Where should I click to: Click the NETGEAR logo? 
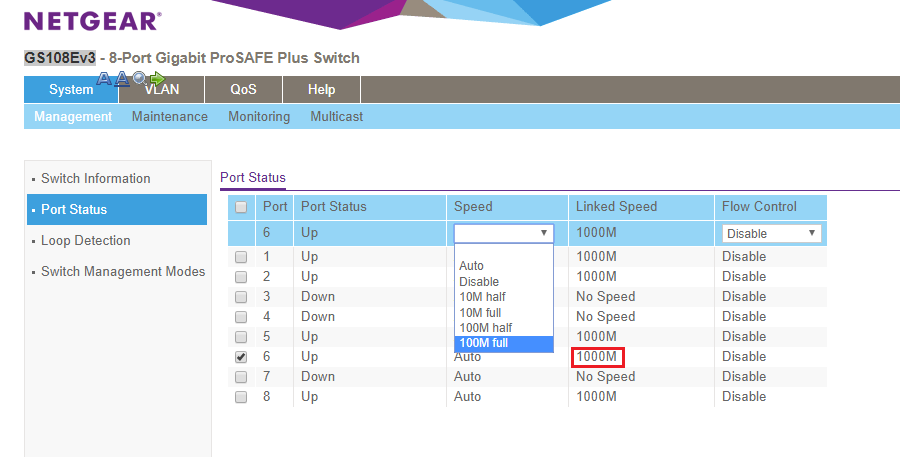92,21
